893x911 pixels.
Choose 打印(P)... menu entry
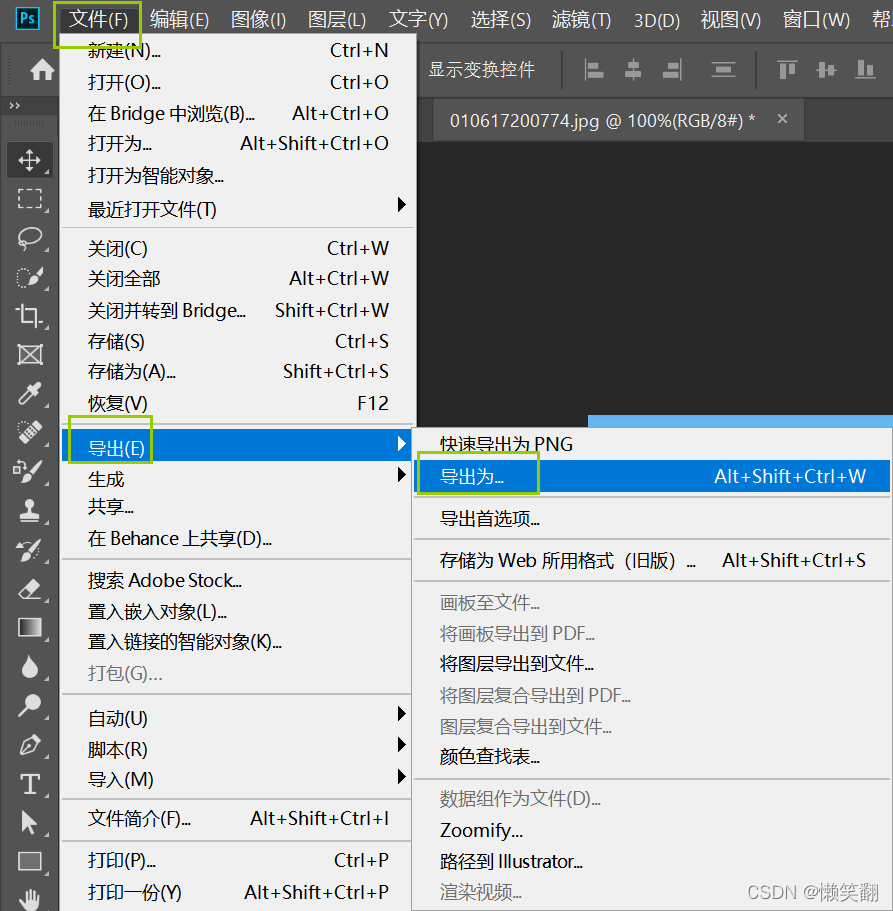(238, 860)
